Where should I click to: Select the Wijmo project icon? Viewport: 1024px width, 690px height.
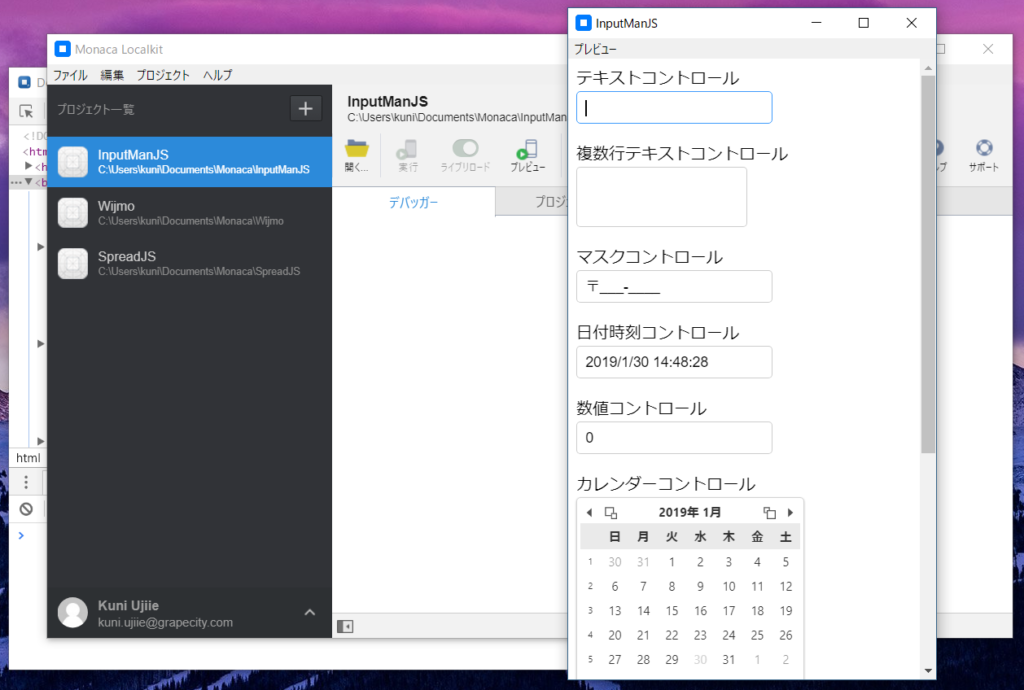pyautogui.click(x=72, y=213)
